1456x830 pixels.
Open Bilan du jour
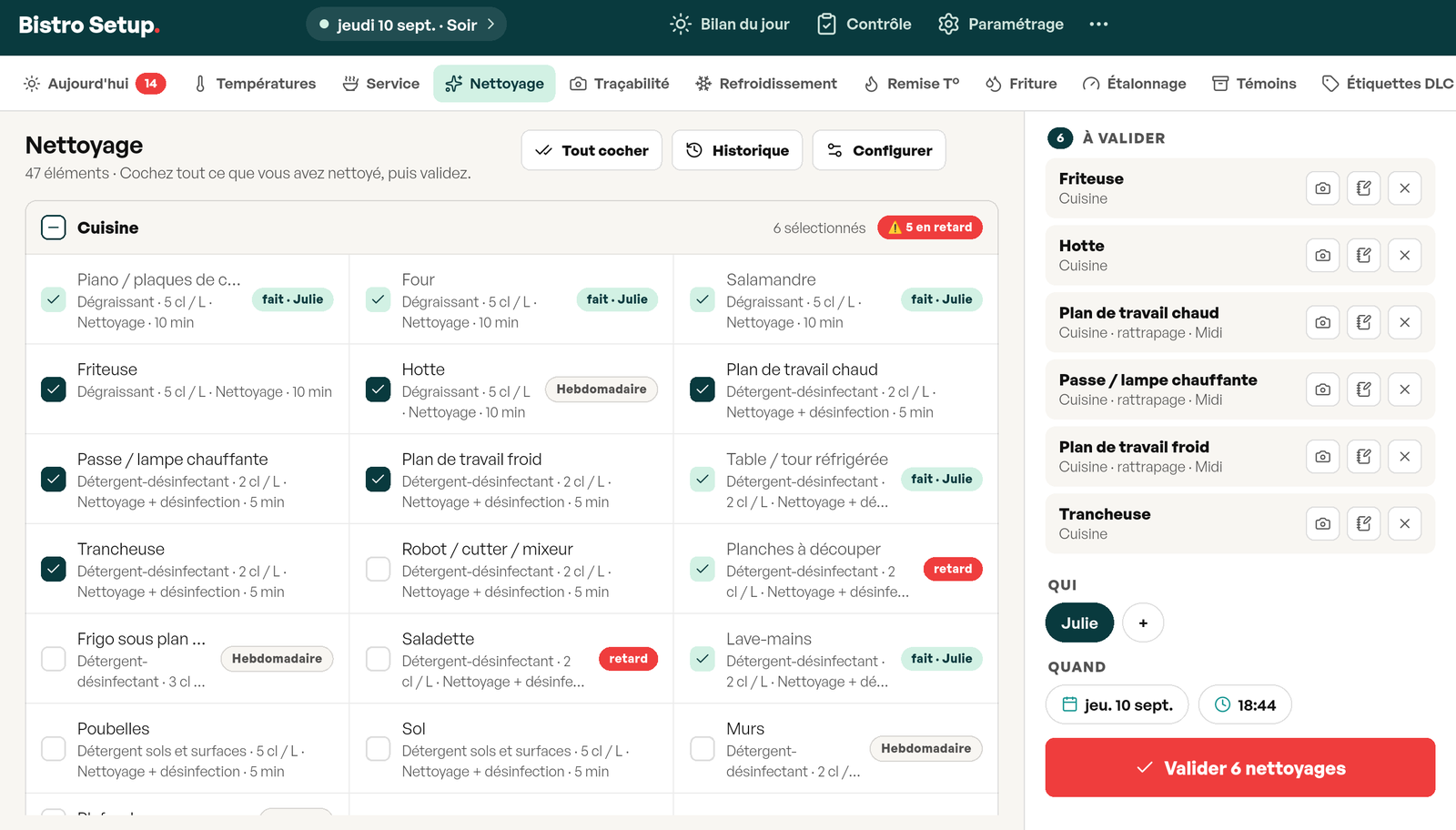(x=730, y=25)
